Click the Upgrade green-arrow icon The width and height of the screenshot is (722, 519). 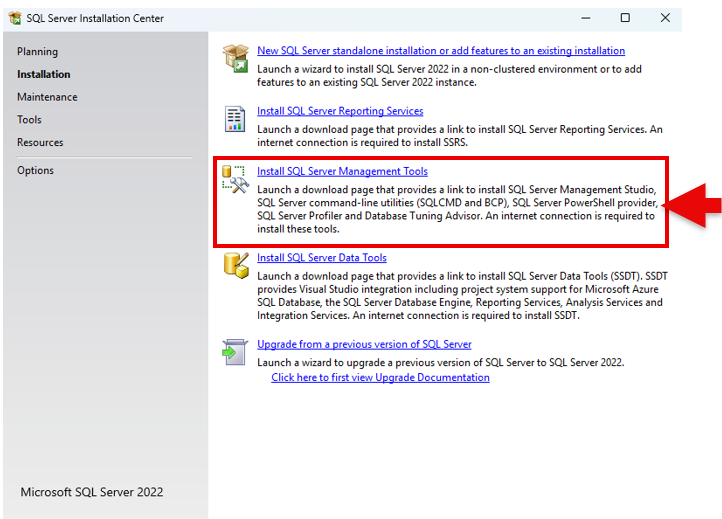click(235, 352)
